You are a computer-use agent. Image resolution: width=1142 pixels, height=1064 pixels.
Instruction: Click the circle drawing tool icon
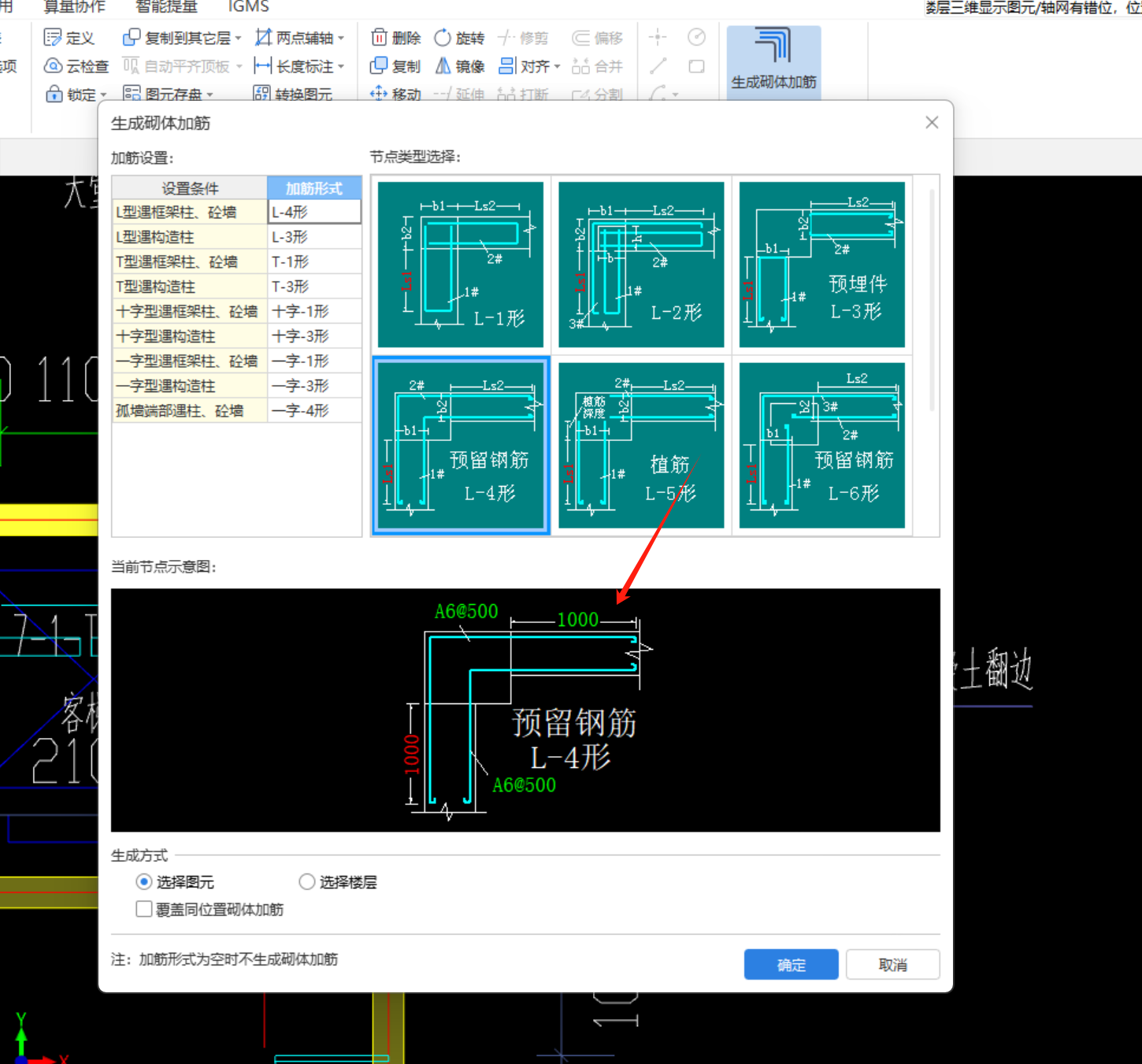696,37
